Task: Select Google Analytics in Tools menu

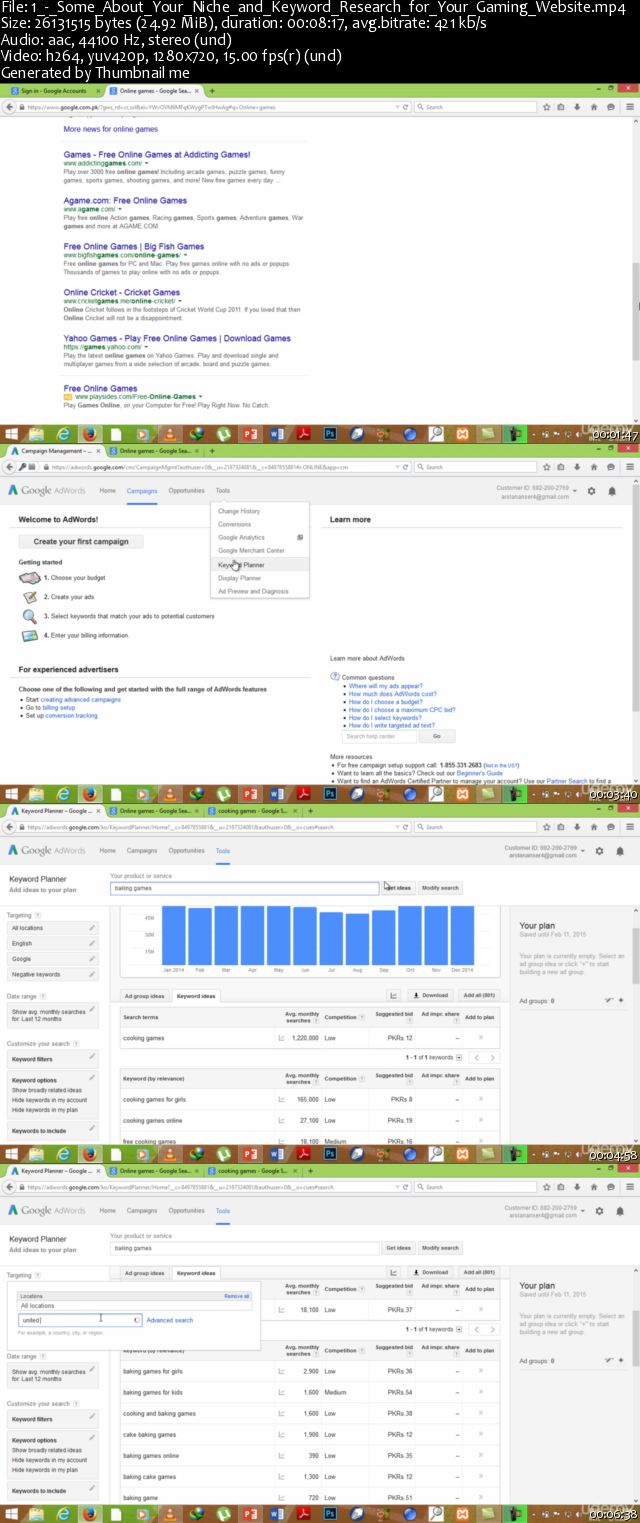Action: [x=241, y=538]
